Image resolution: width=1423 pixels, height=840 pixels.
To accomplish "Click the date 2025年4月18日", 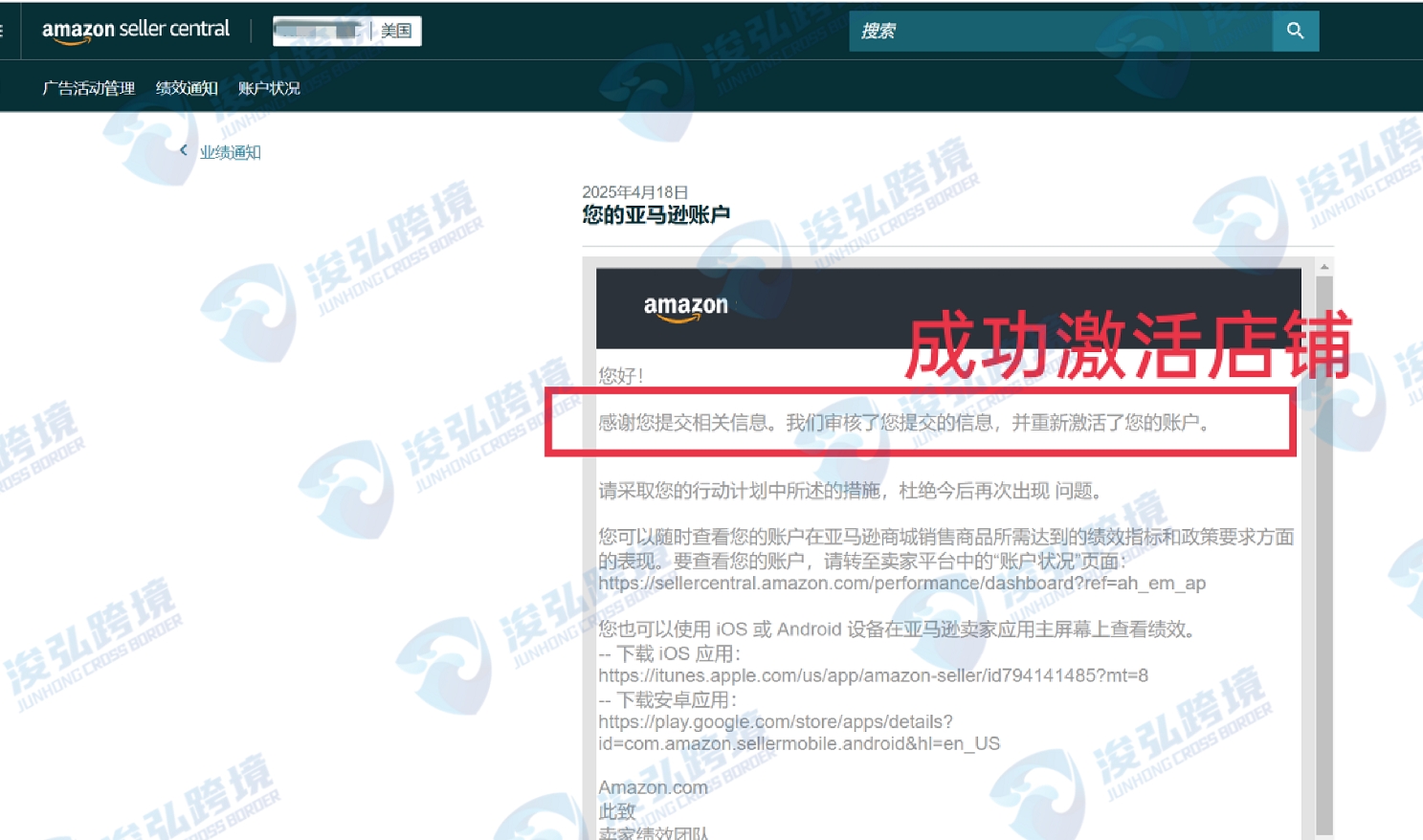I will (x=635, y=192).
